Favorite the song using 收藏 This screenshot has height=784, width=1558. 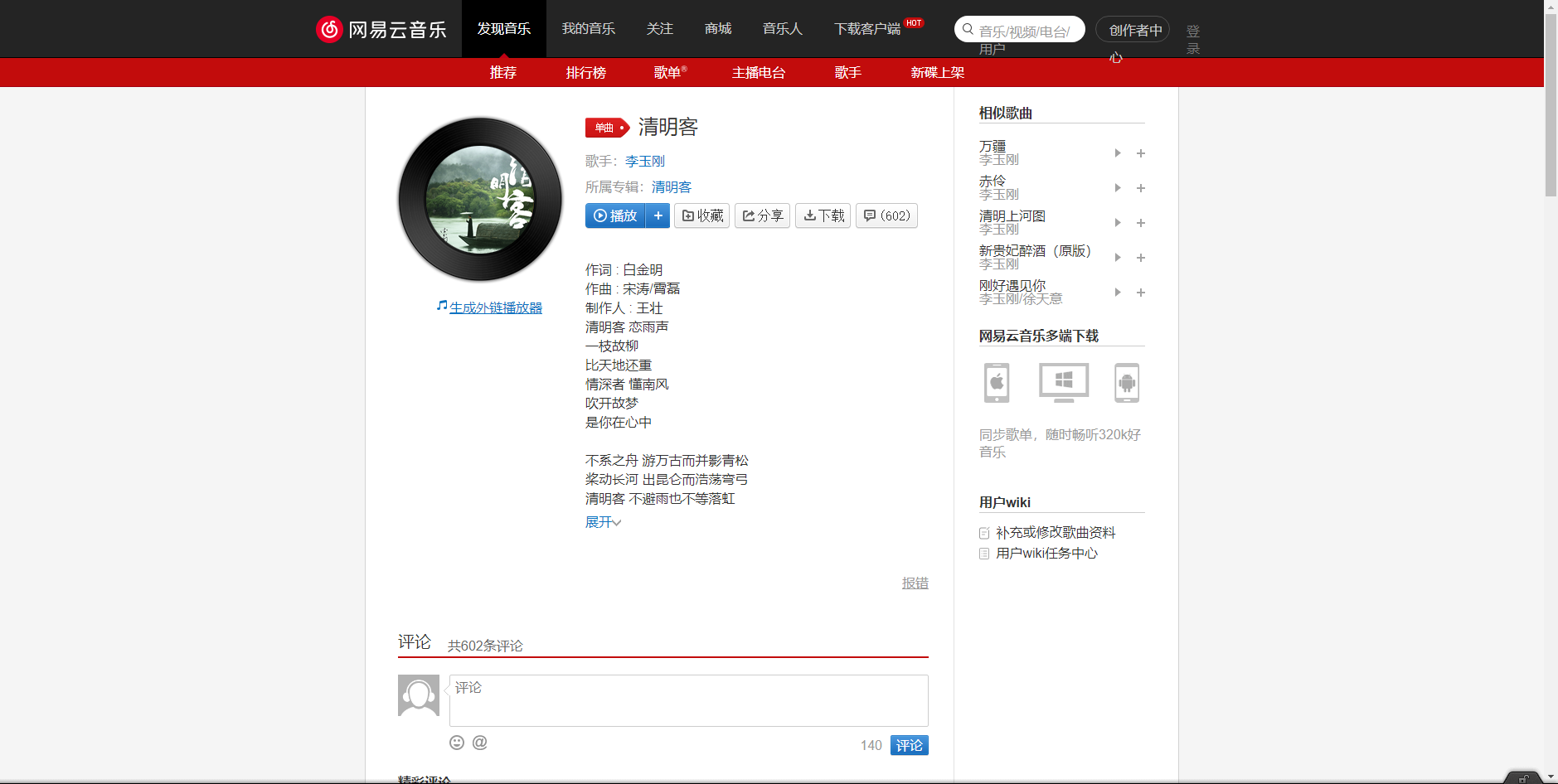point(701,215)
